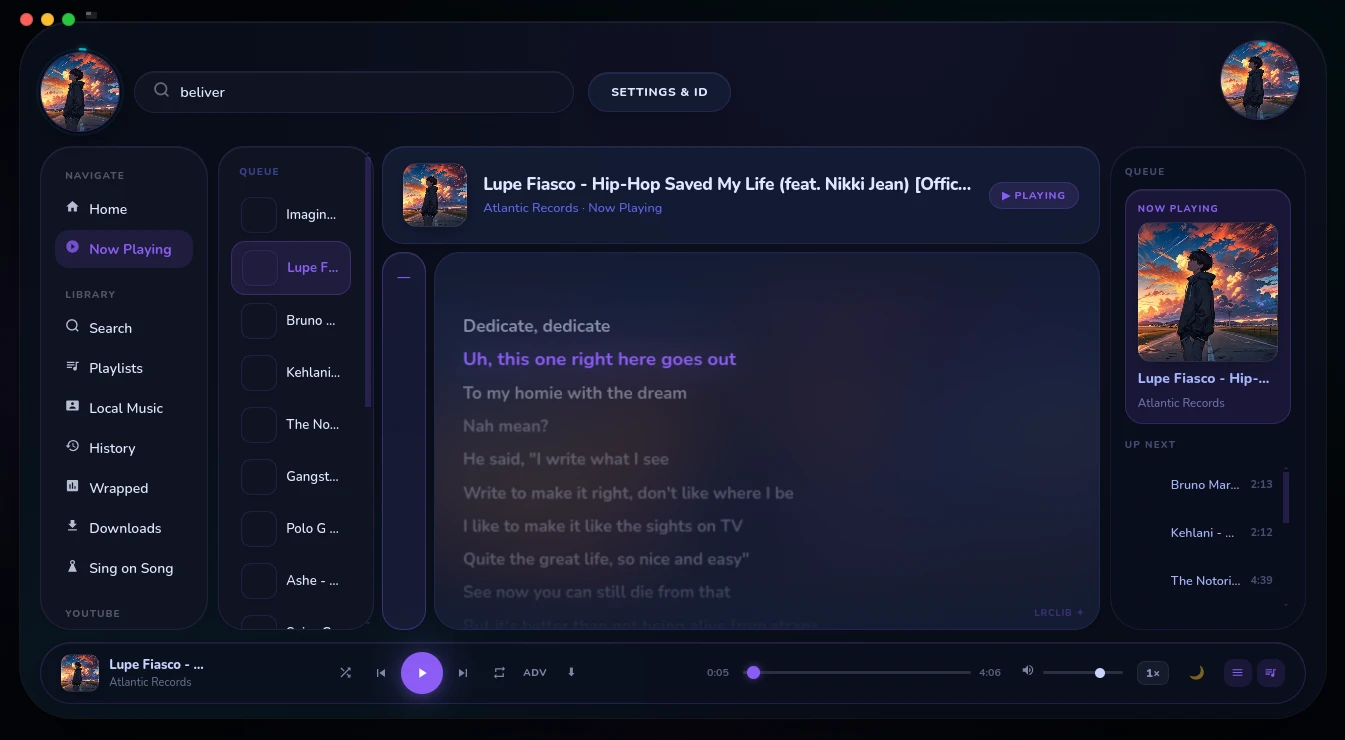Mute using the volume speaker icon

pos(1027,671)
